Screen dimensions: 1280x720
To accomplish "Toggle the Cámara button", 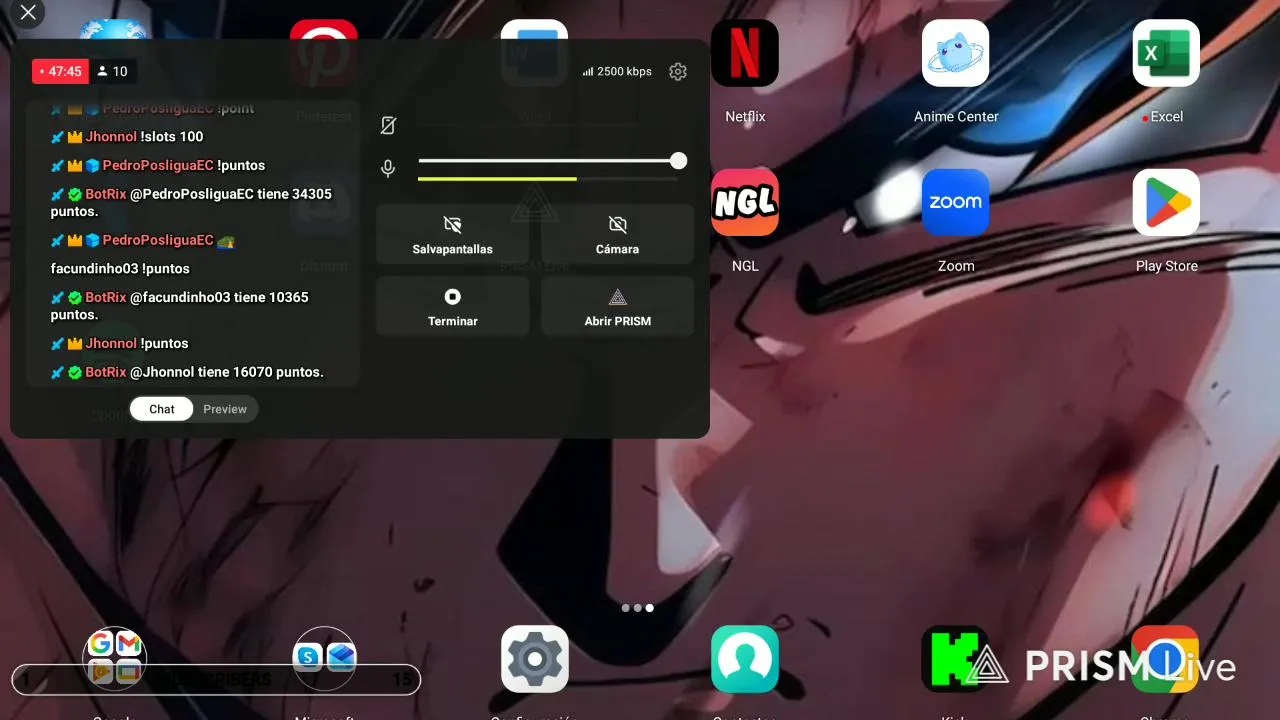I will pyautogui.click(x=617, y=234).
